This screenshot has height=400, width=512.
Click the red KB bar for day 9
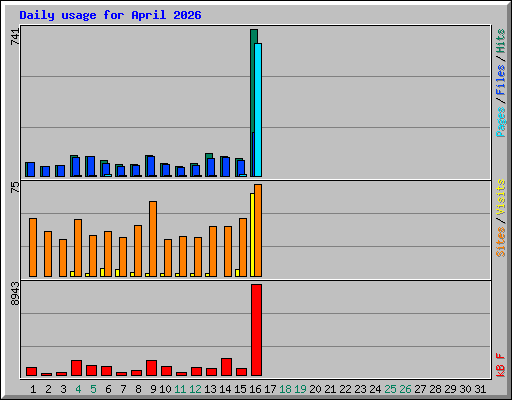pos(151,368)
